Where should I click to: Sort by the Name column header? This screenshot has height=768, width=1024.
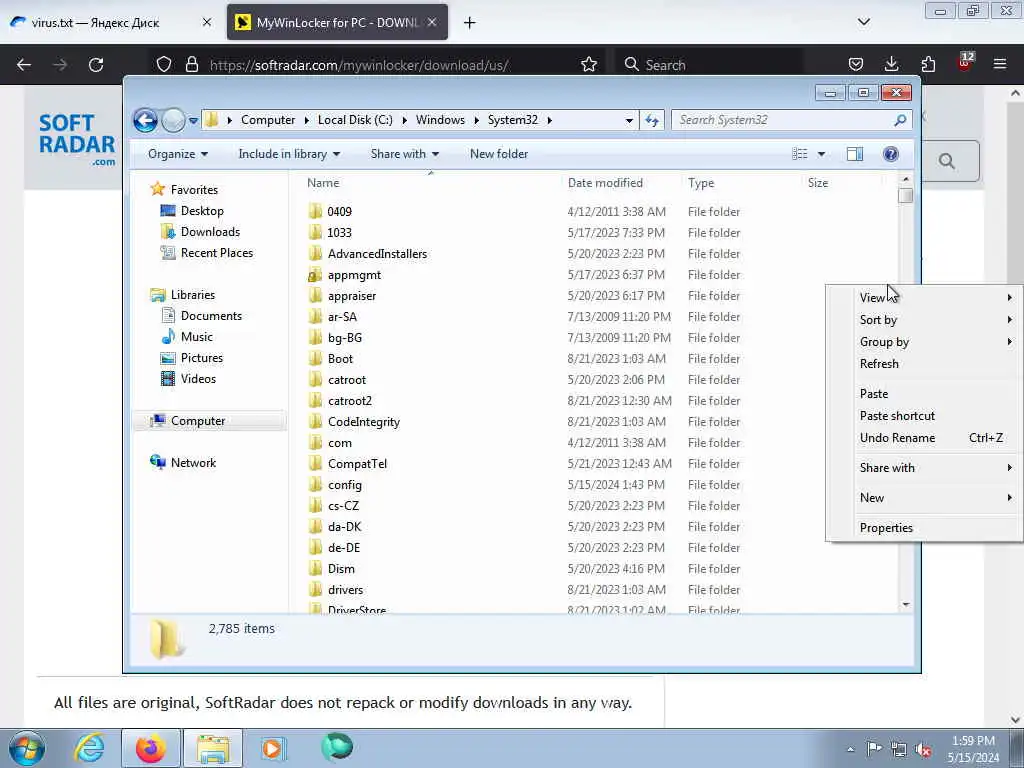tap(323, 183)
